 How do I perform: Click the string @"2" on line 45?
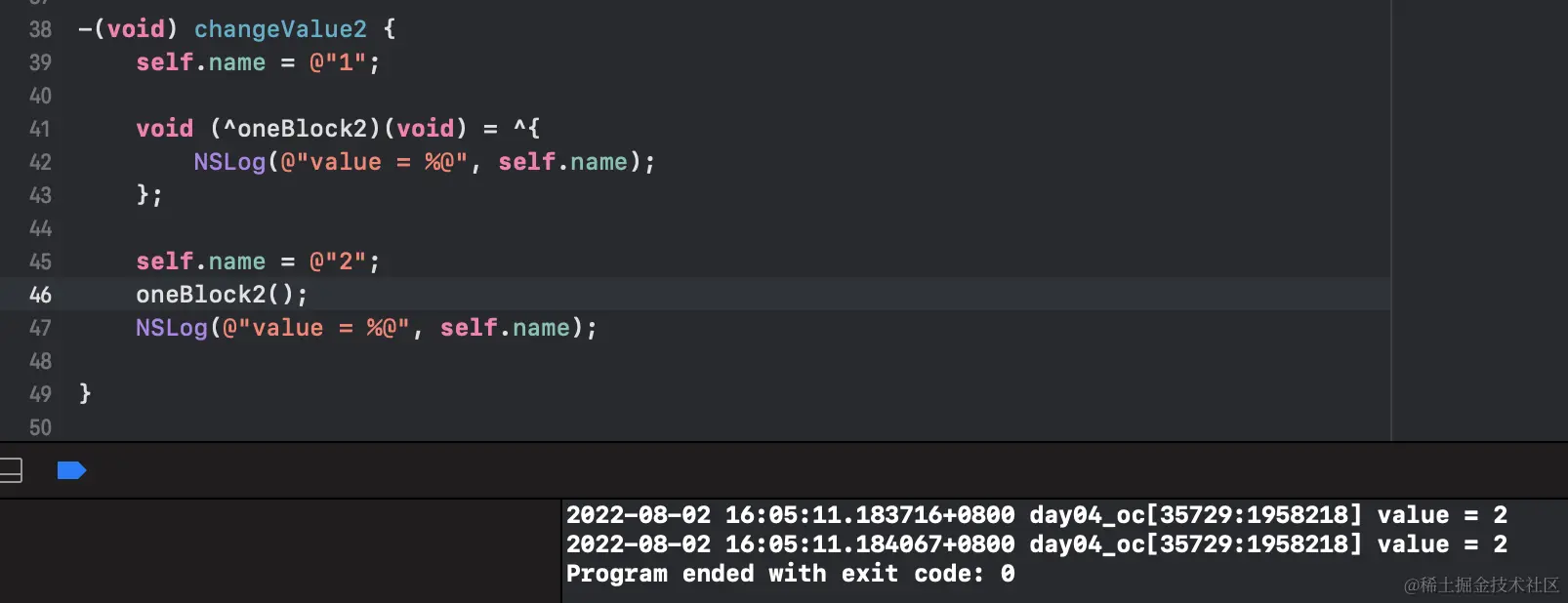click(338, 261)
